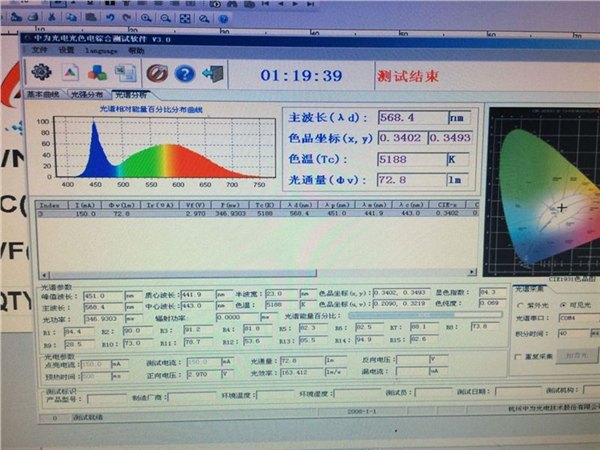Click the spectrum distribution curve chart
Image resolution: width=600 pixels, height=450 pixels.
pos(165,148)
